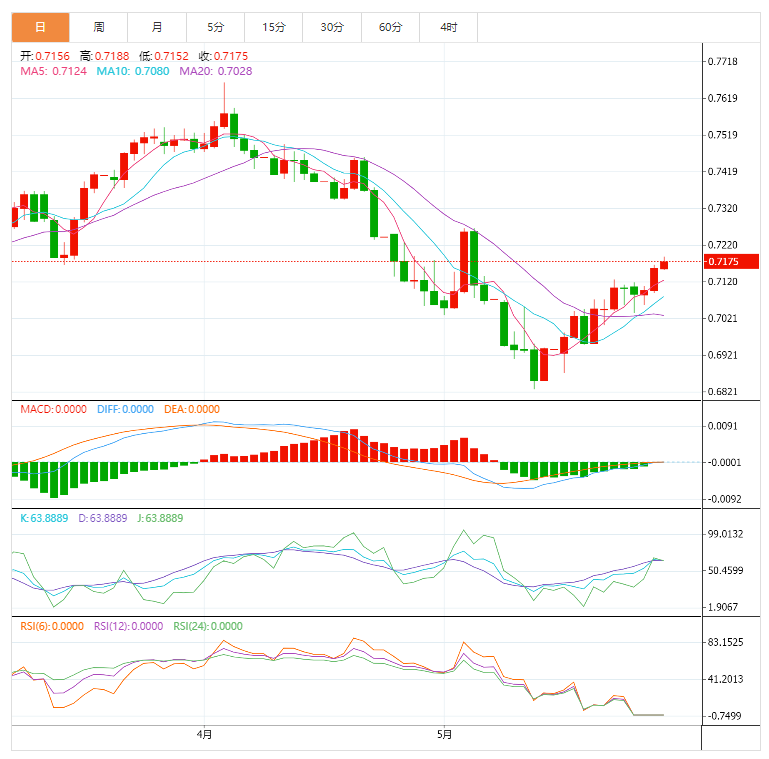Click the red 0.7175 current price tag
This screenshot has height=759, width=769.
pos(731,261)
